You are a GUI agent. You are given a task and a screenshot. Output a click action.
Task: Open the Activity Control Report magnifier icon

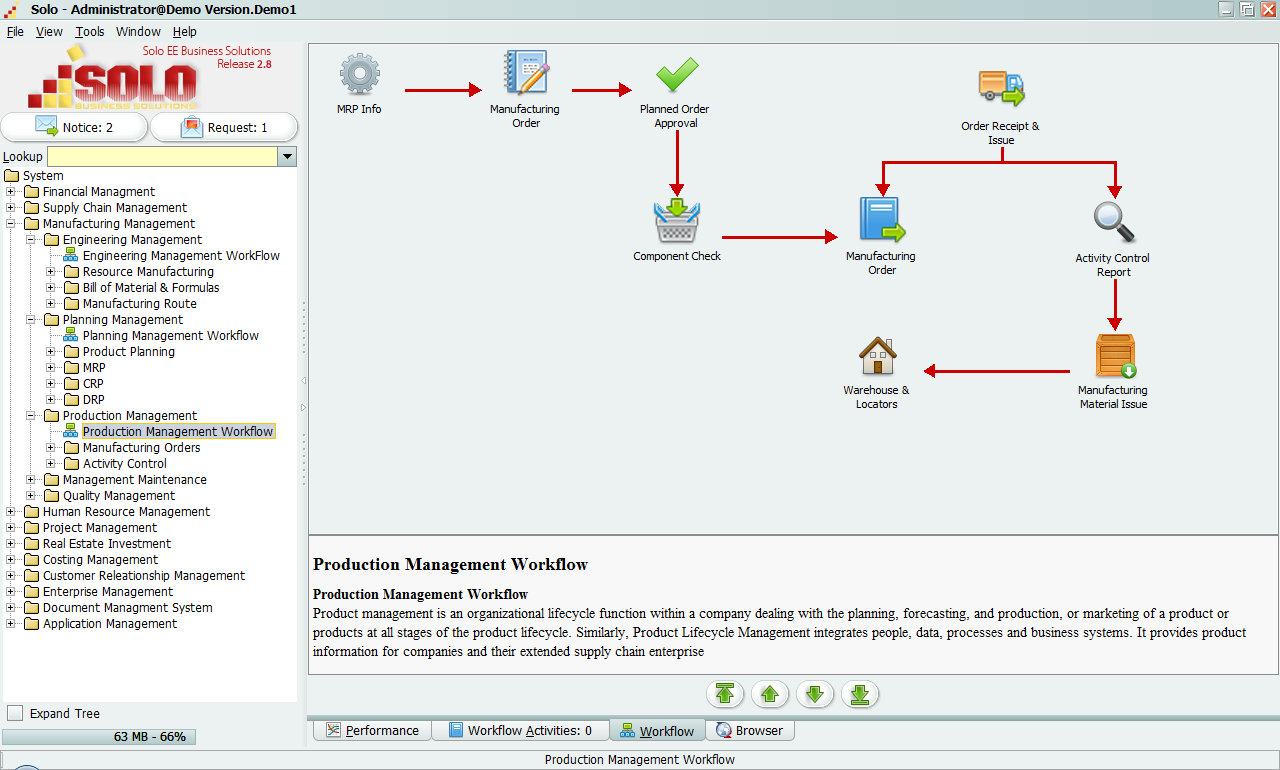(x=1113, y=223)
